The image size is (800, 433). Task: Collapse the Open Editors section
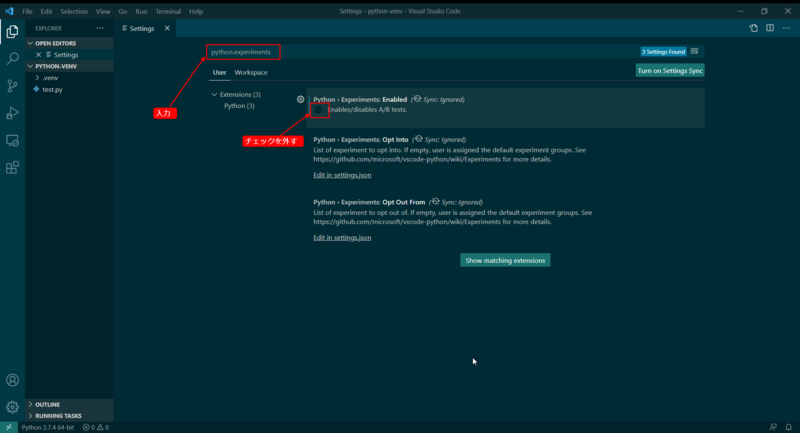(x=30, y=43)
